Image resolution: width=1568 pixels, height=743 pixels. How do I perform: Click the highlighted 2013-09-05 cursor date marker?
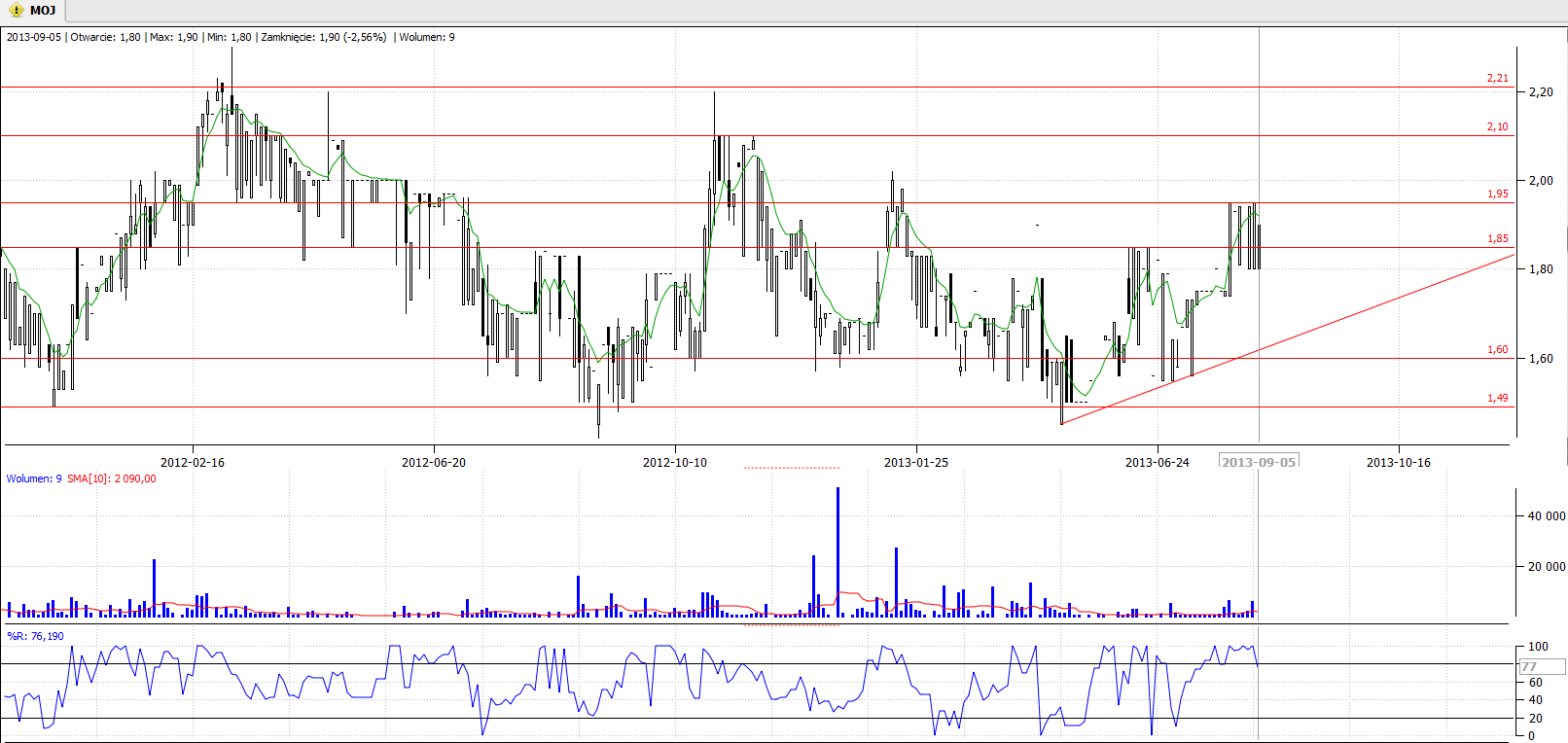coord(1260,461)
